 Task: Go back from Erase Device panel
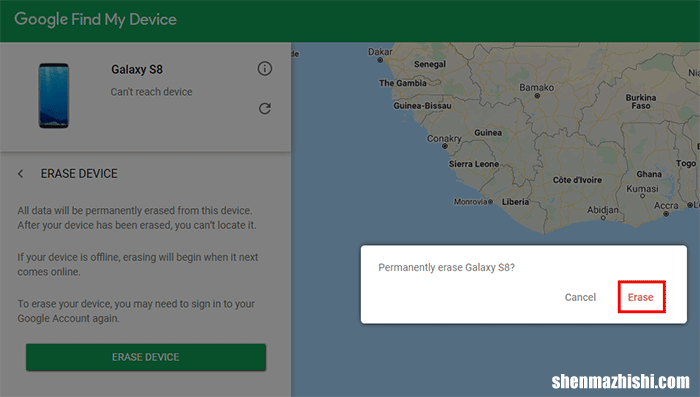[x=21, y=174]
